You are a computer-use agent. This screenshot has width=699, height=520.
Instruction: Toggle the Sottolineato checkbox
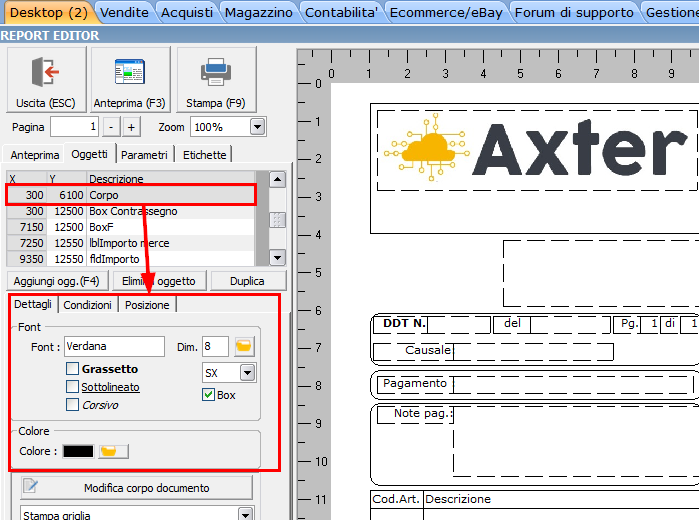click(72, 387)
